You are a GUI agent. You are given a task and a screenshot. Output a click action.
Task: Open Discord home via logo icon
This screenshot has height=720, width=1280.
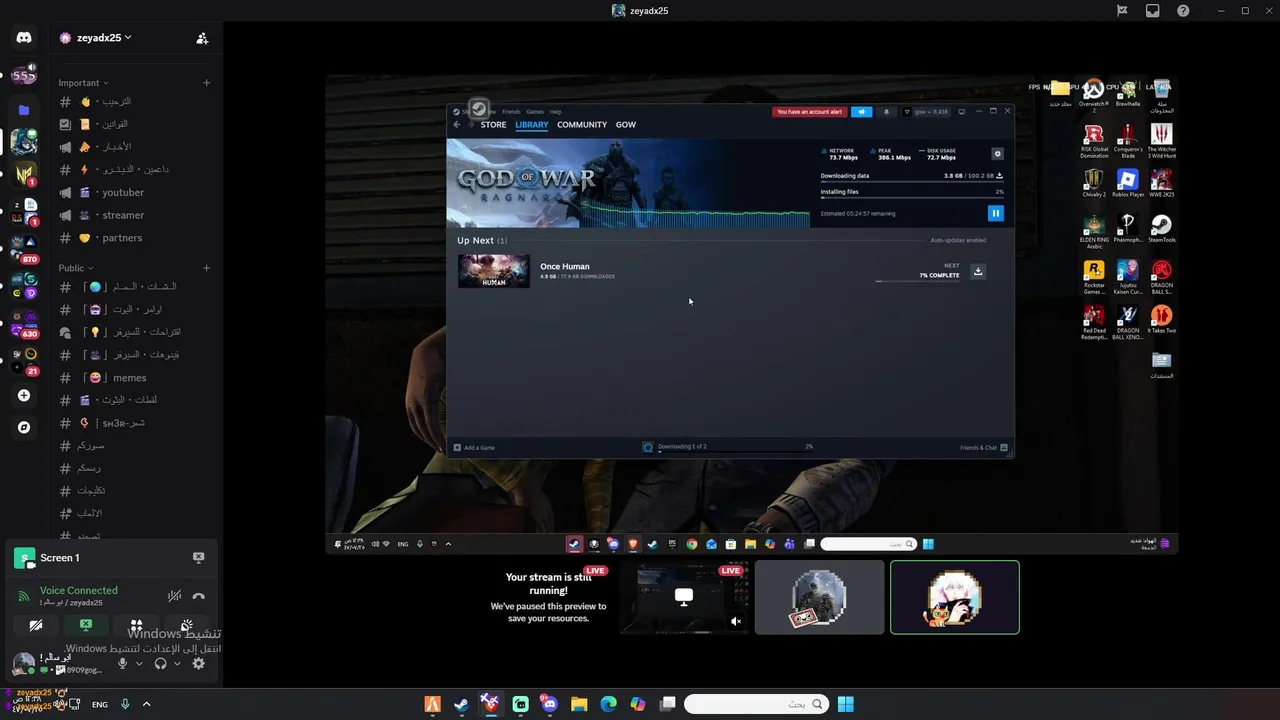(24, 38)
